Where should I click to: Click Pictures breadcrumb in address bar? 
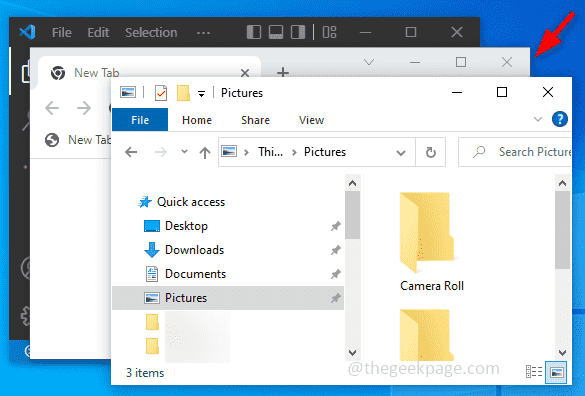(x=325, y=152)
